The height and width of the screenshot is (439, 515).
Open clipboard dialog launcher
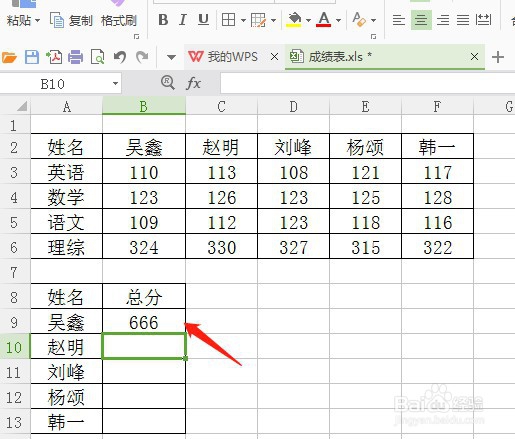pos(136,36)
